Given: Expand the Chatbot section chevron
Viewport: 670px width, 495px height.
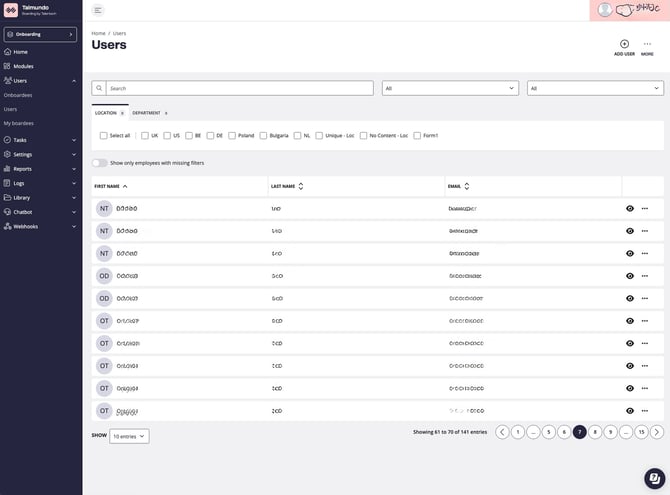Looking at the screenshot, I should pyautogui.click(x=74, y=212).
